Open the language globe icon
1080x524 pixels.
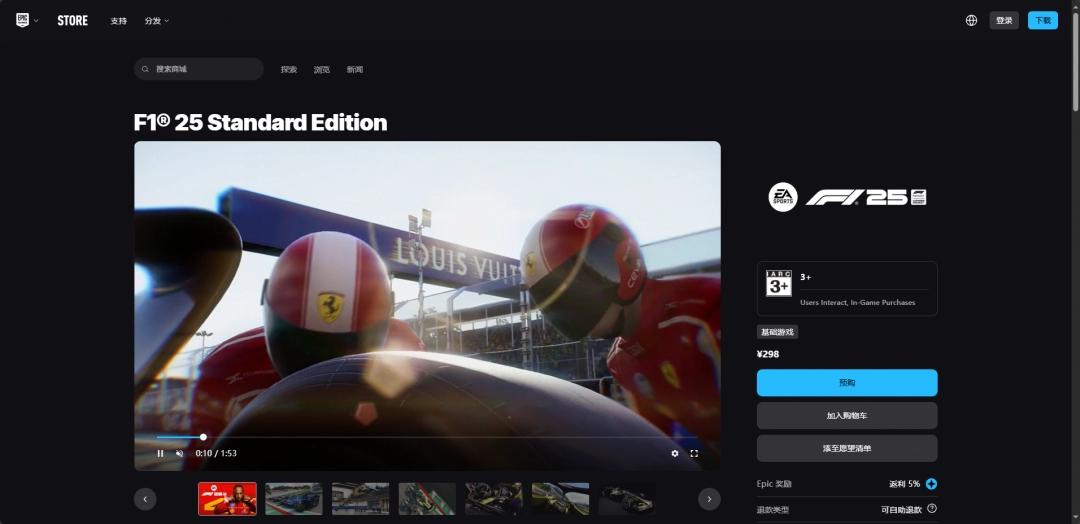[x=971, y=20]
